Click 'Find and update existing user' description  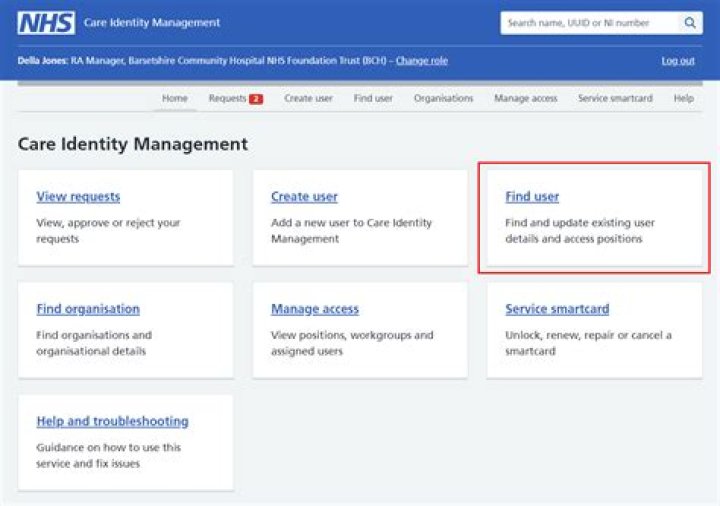coord(579,231)
